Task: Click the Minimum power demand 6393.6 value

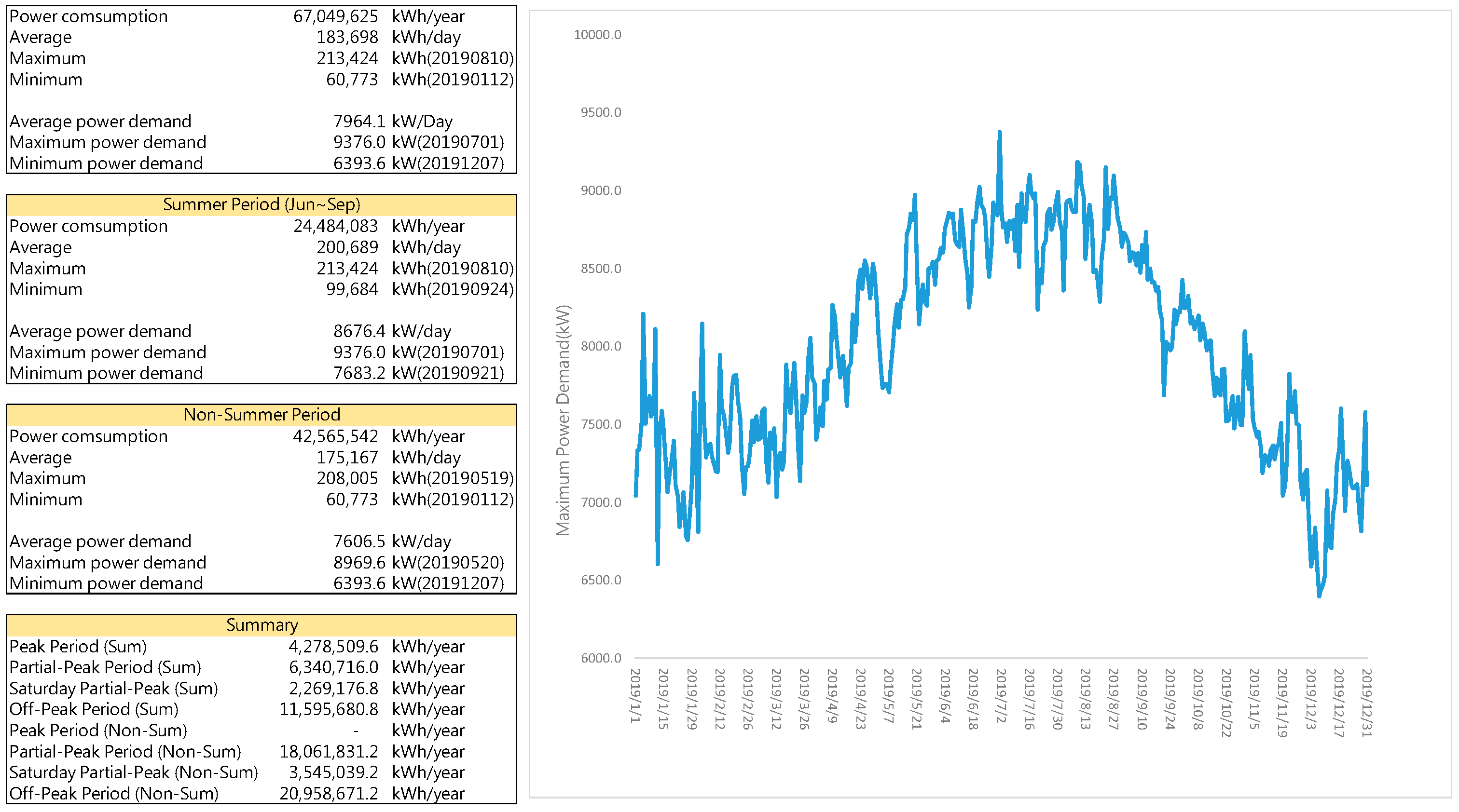Action: point(358,163)
